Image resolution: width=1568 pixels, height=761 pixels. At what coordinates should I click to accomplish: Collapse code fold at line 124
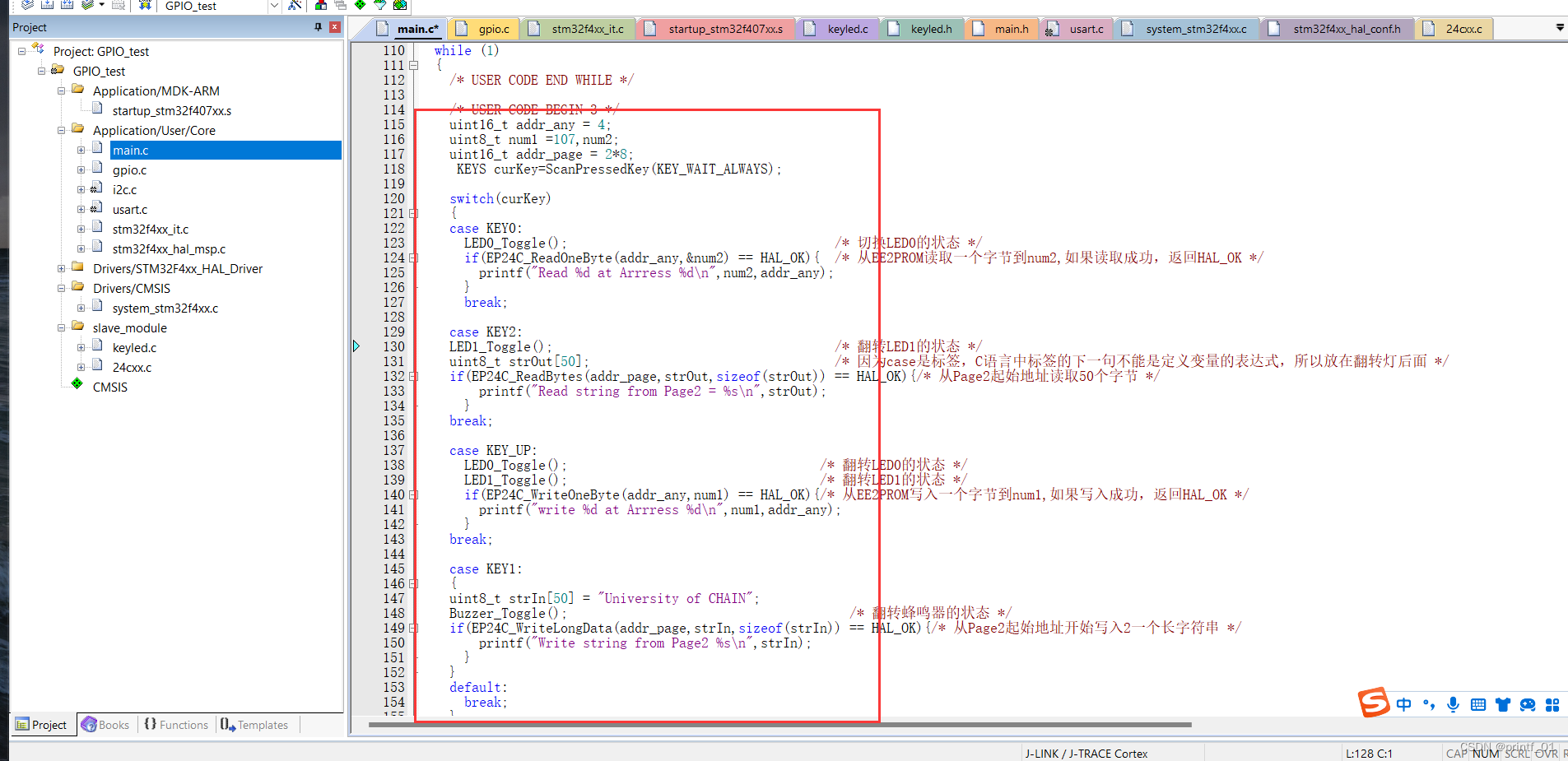(x=414, y=258)
